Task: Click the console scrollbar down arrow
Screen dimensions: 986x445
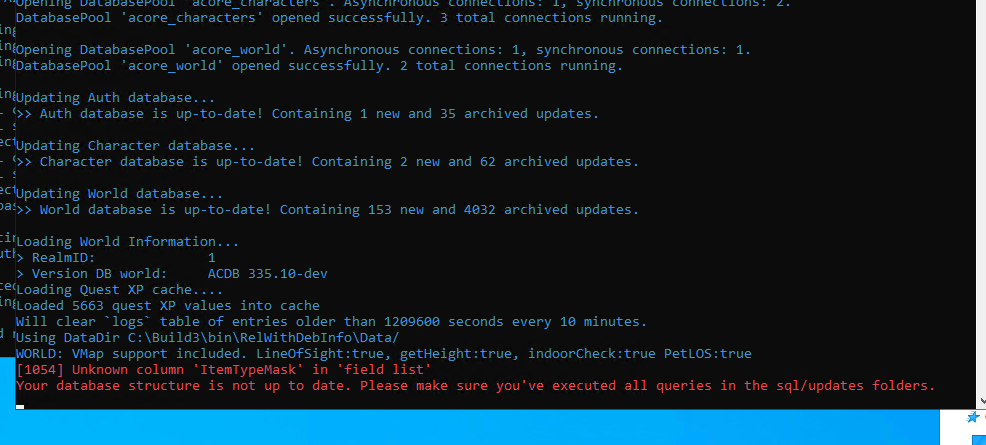Action: [982, 401]
